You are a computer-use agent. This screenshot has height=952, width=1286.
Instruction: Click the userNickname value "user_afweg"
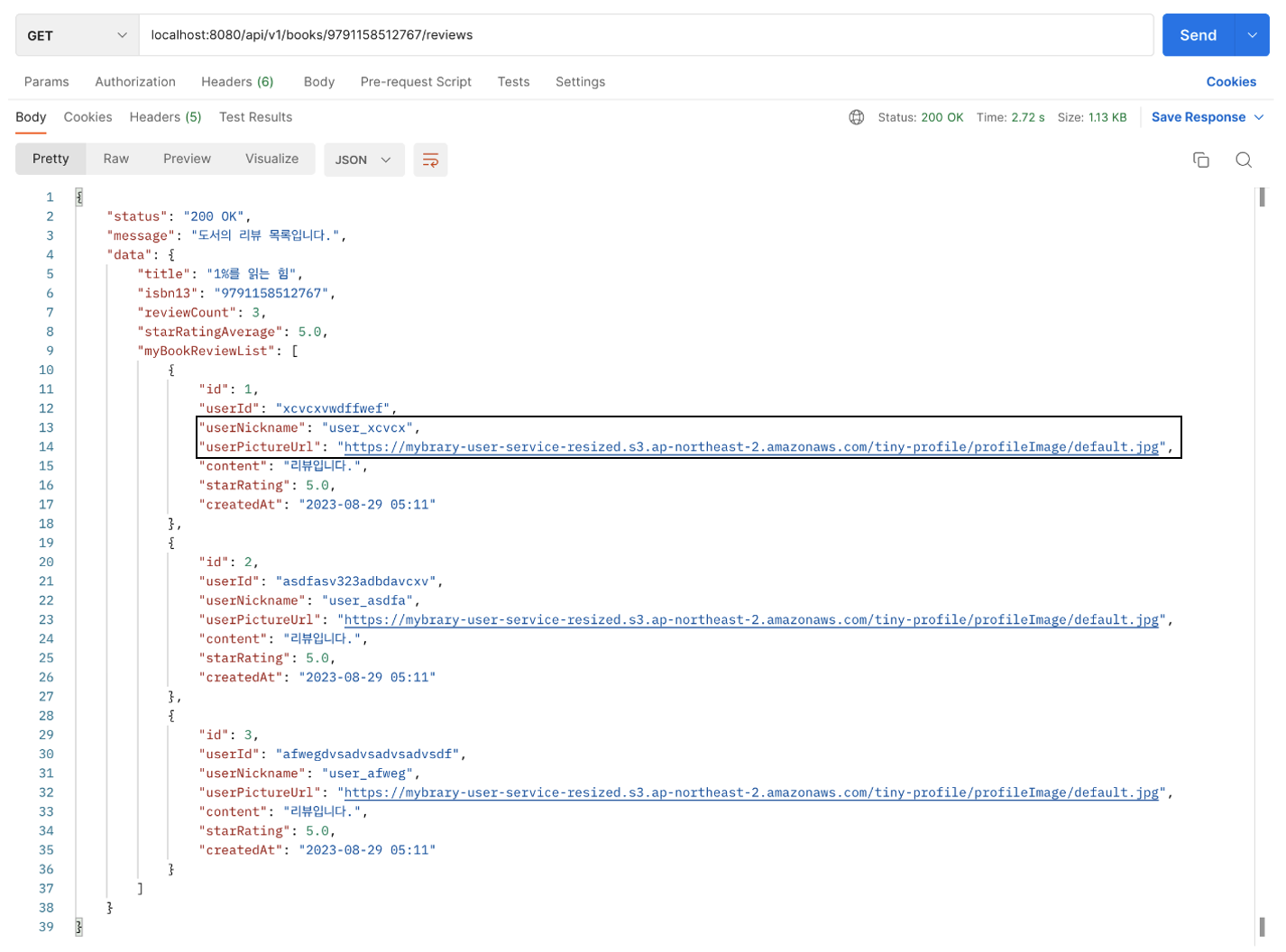(367, 773)
